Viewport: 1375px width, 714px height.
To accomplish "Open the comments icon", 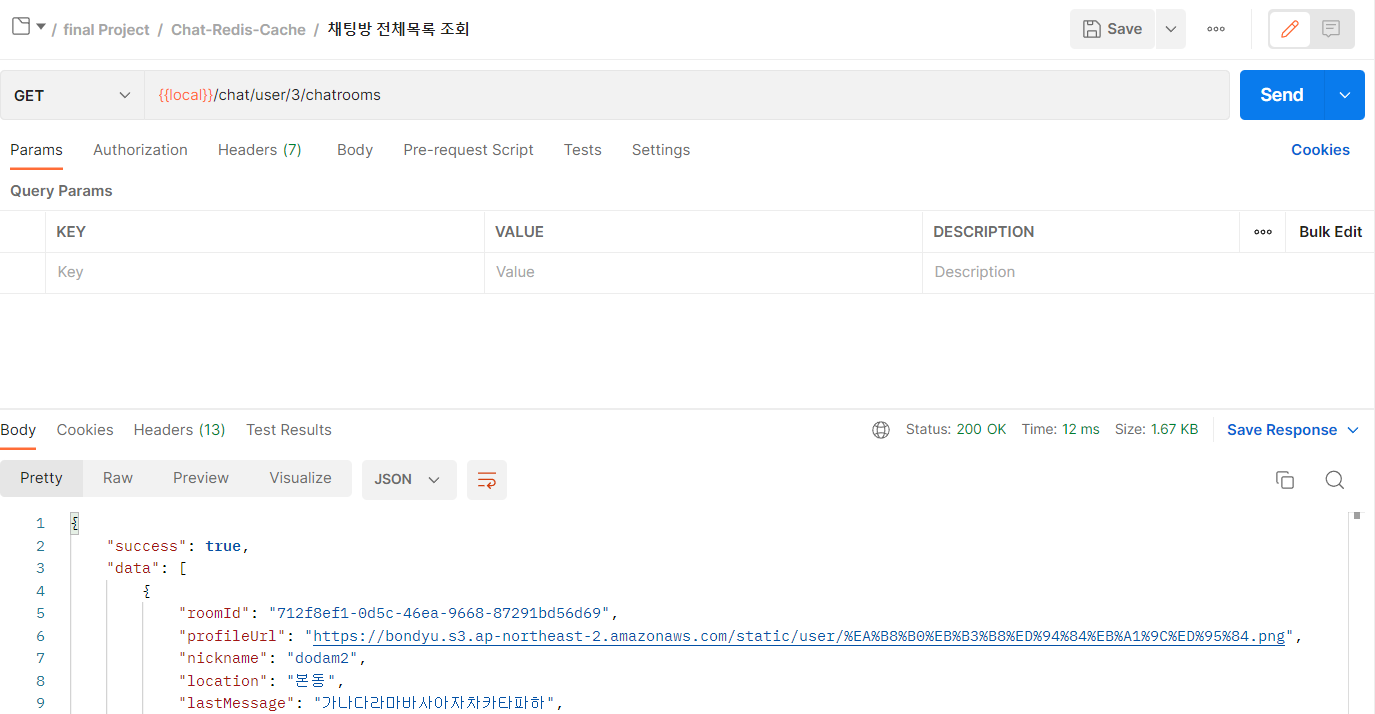I will click(1331, 29).
